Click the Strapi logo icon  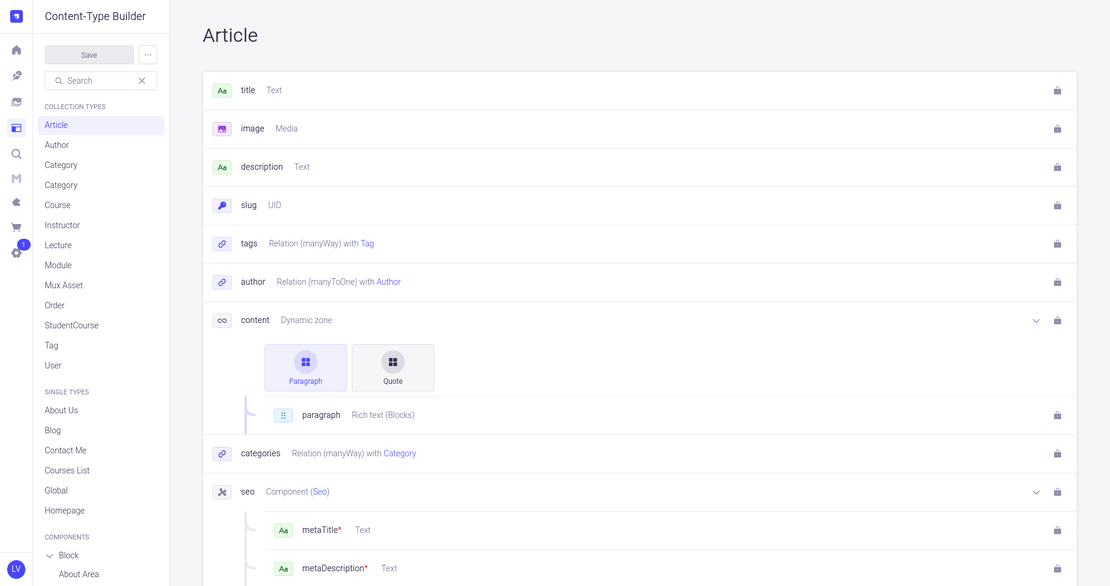[16, 16]
